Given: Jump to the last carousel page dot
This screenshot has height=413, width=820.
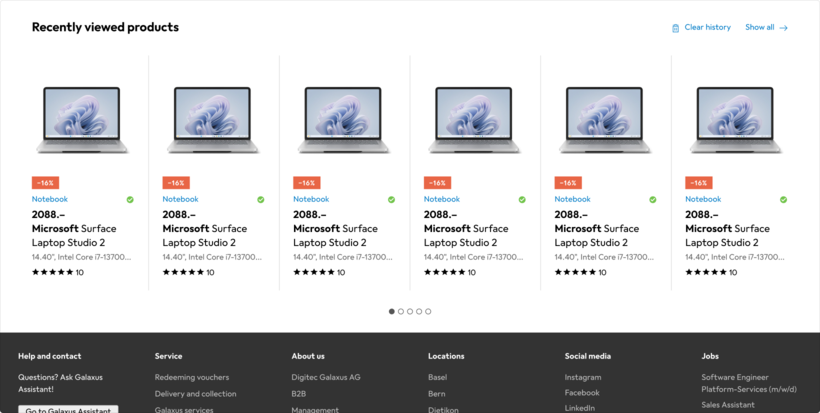Looking at the screenshot, I should (x=428, y=312).
